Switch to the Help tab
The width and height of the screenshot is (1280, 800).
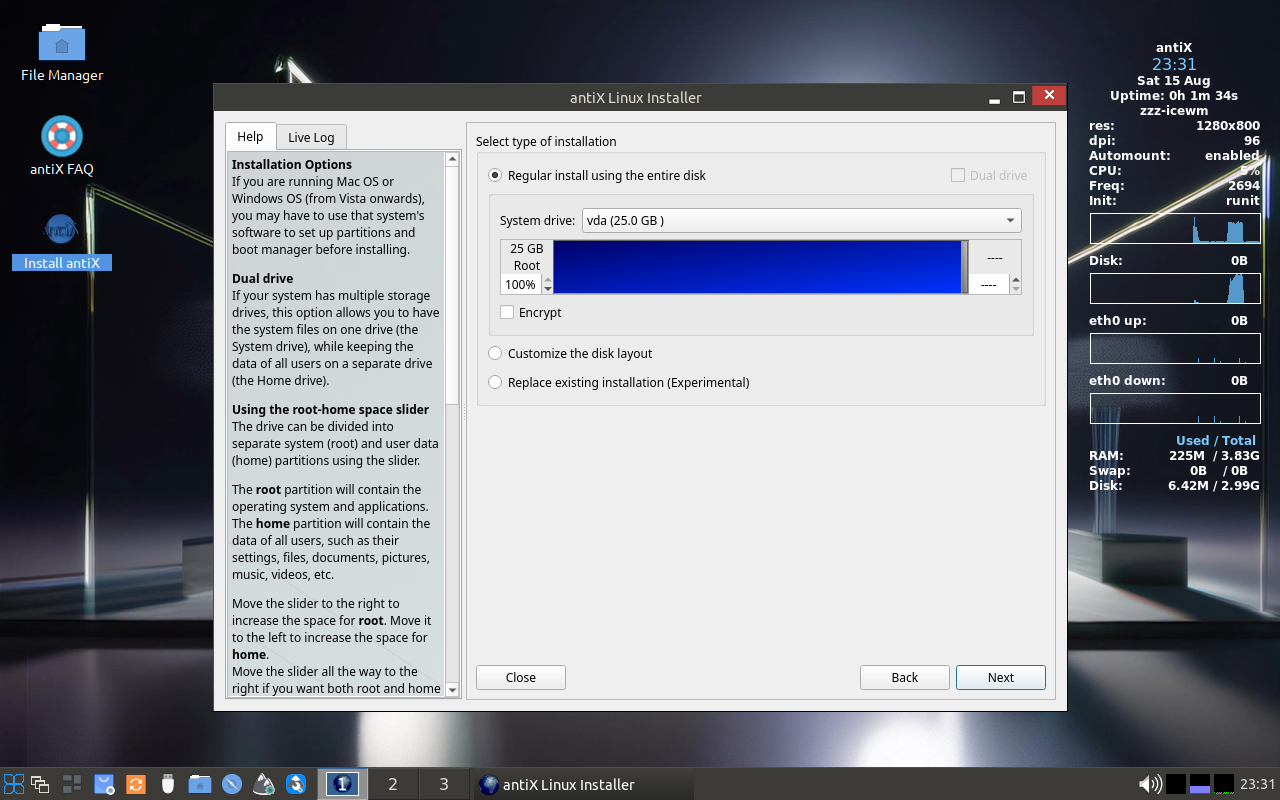(250, 137)
